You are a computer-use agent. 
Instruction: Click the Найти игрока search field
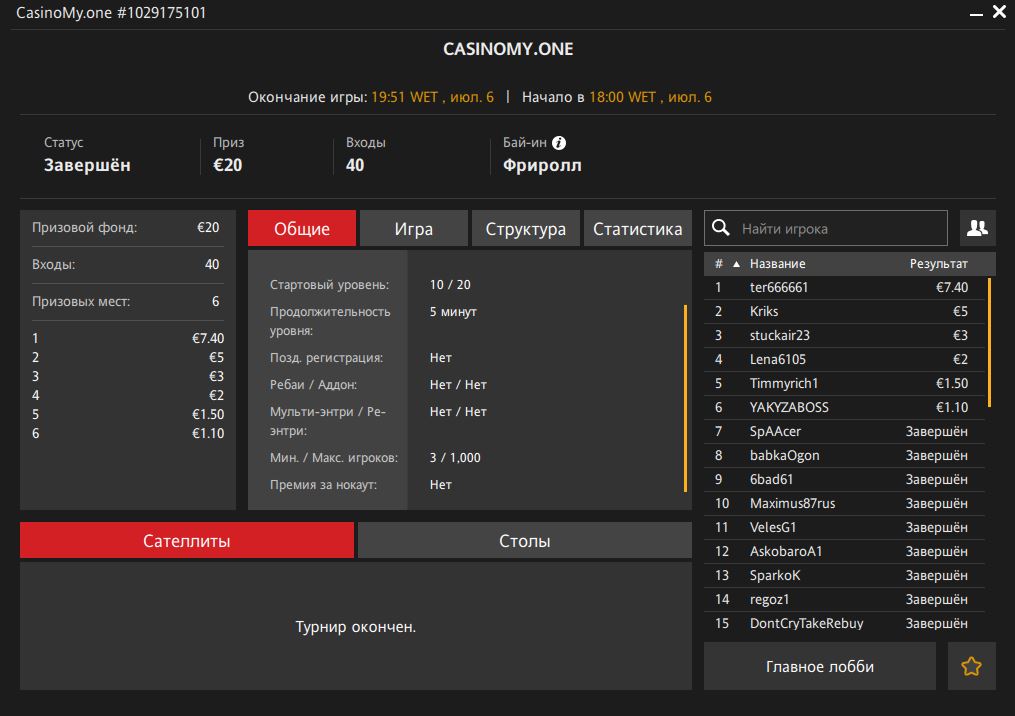[x=840, y=228]
